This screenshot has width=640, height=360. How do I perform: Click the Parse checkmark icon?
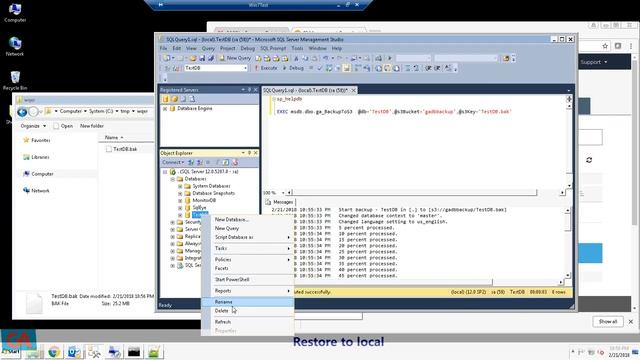pyautogui.click(x=320, y=68)
